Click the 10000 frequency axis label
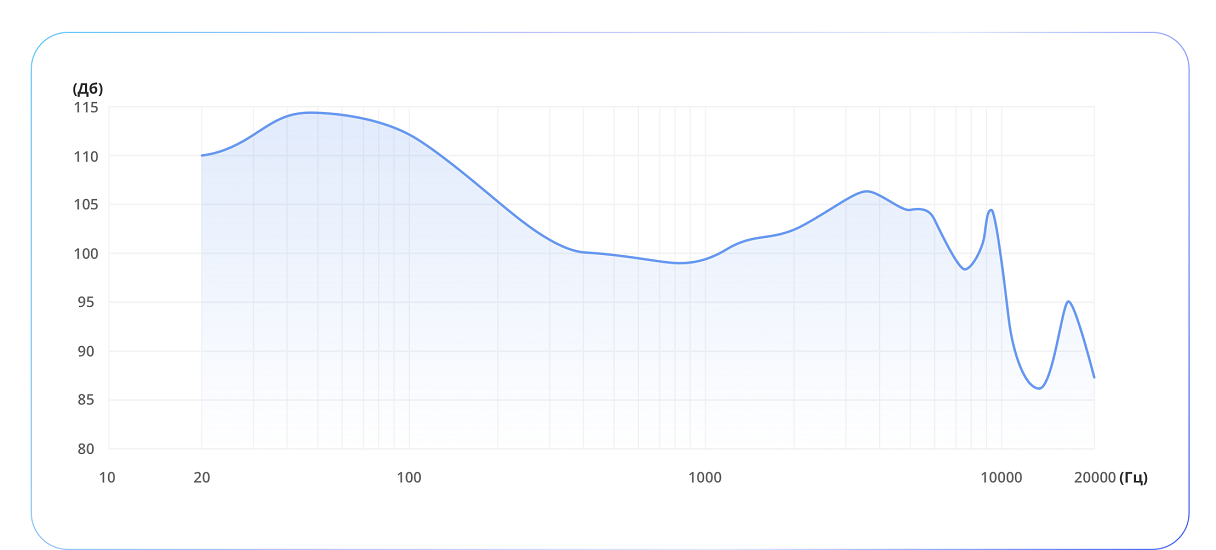The width and height of the screenshot is (1216, 550). pos(1001,477)
